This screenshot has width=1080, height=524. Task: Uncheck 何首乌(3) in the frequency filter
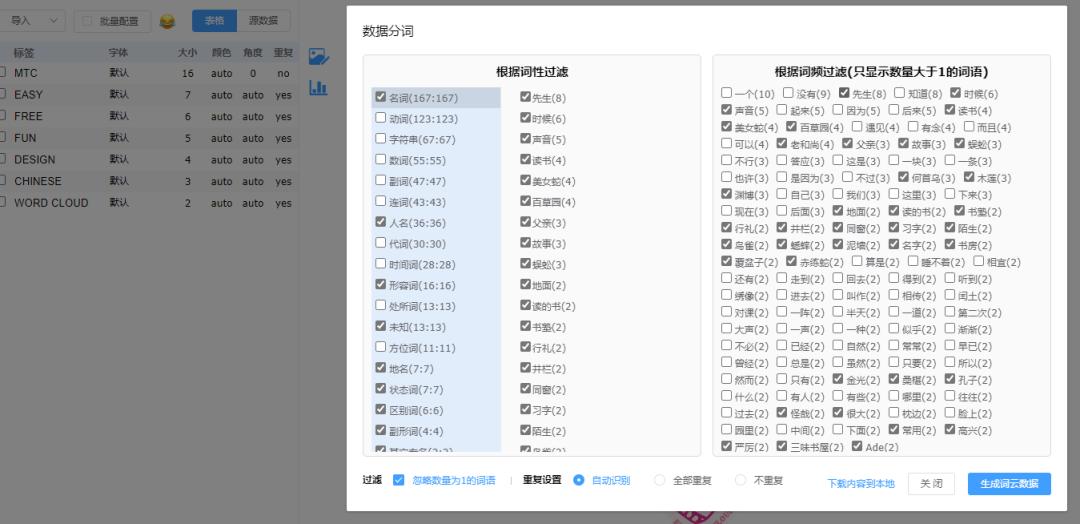click(x=904, y=176)
